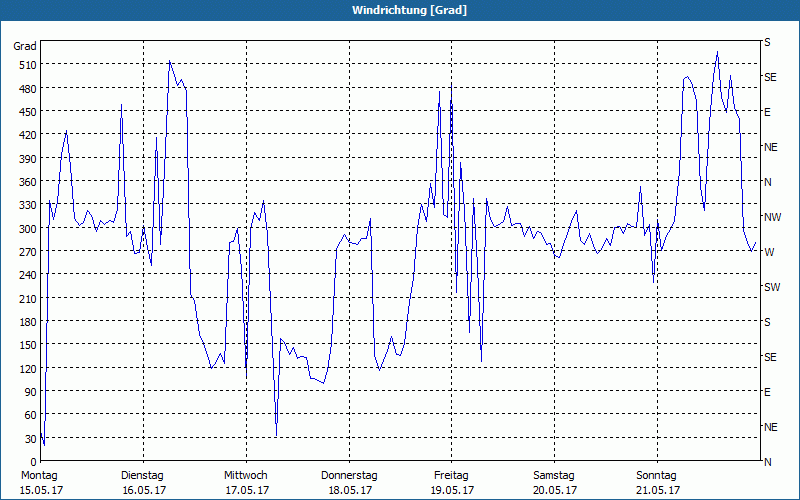
Task: Click the 'Mittwoch' day label
Action: (245, 476)
